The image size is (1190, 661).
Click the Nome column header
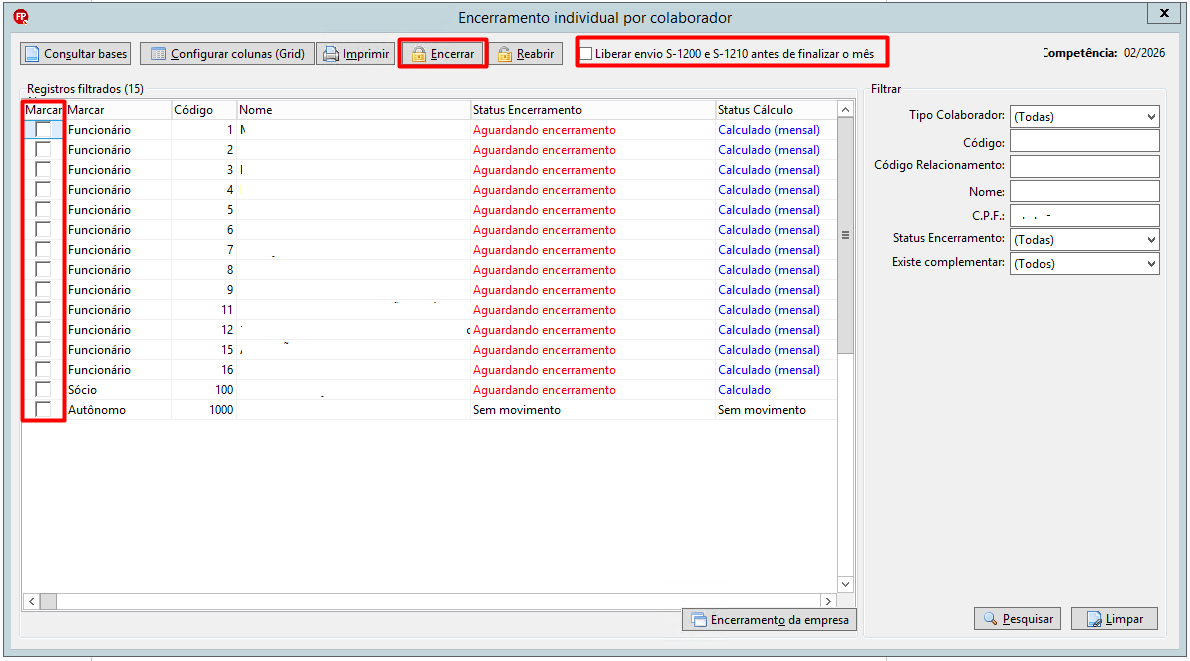(353, 110)
